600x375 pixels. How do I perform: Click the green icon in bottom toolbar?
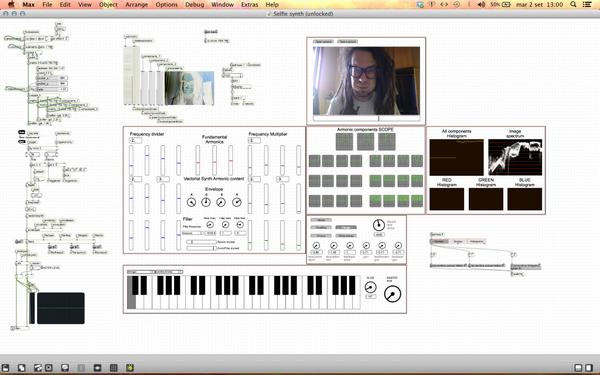[130, 368]
